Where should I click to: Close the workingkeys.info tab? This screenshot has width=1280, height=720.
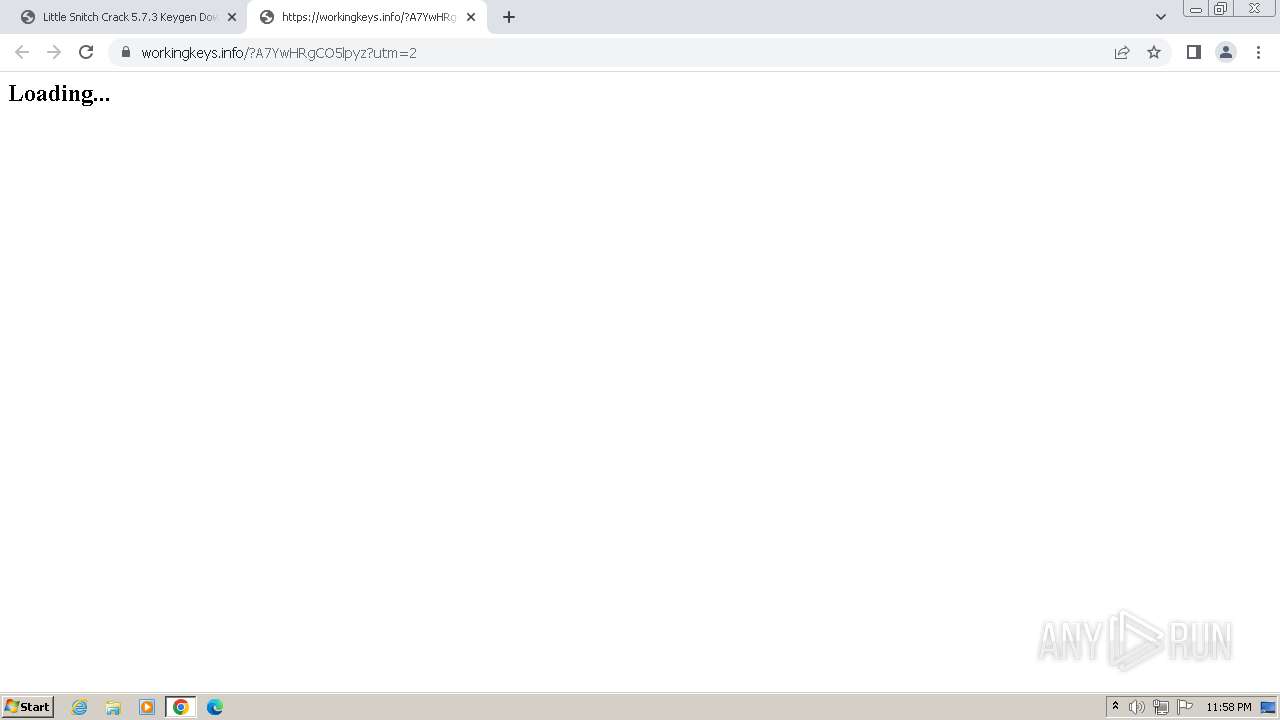coord(471,17)
